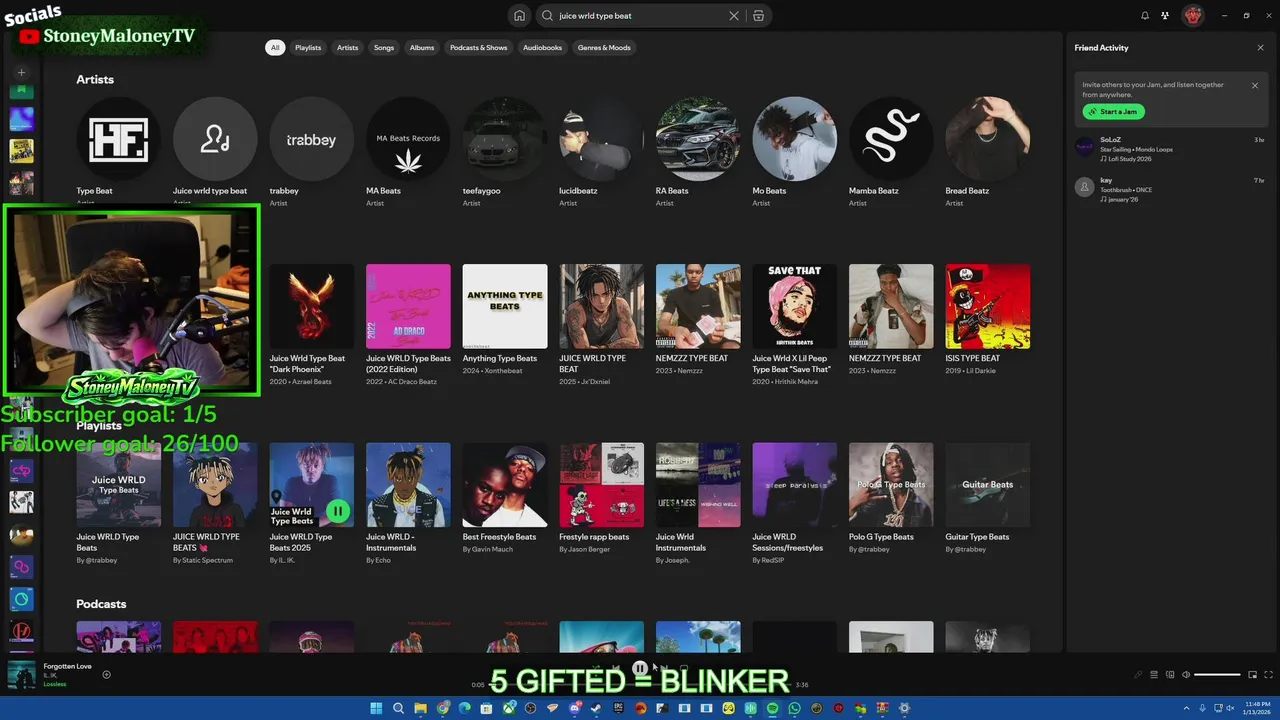Click 'Forgotten Love' now playing title
Image resolution: width=1280 pixels, height=720 pixels.
(67, 666)
